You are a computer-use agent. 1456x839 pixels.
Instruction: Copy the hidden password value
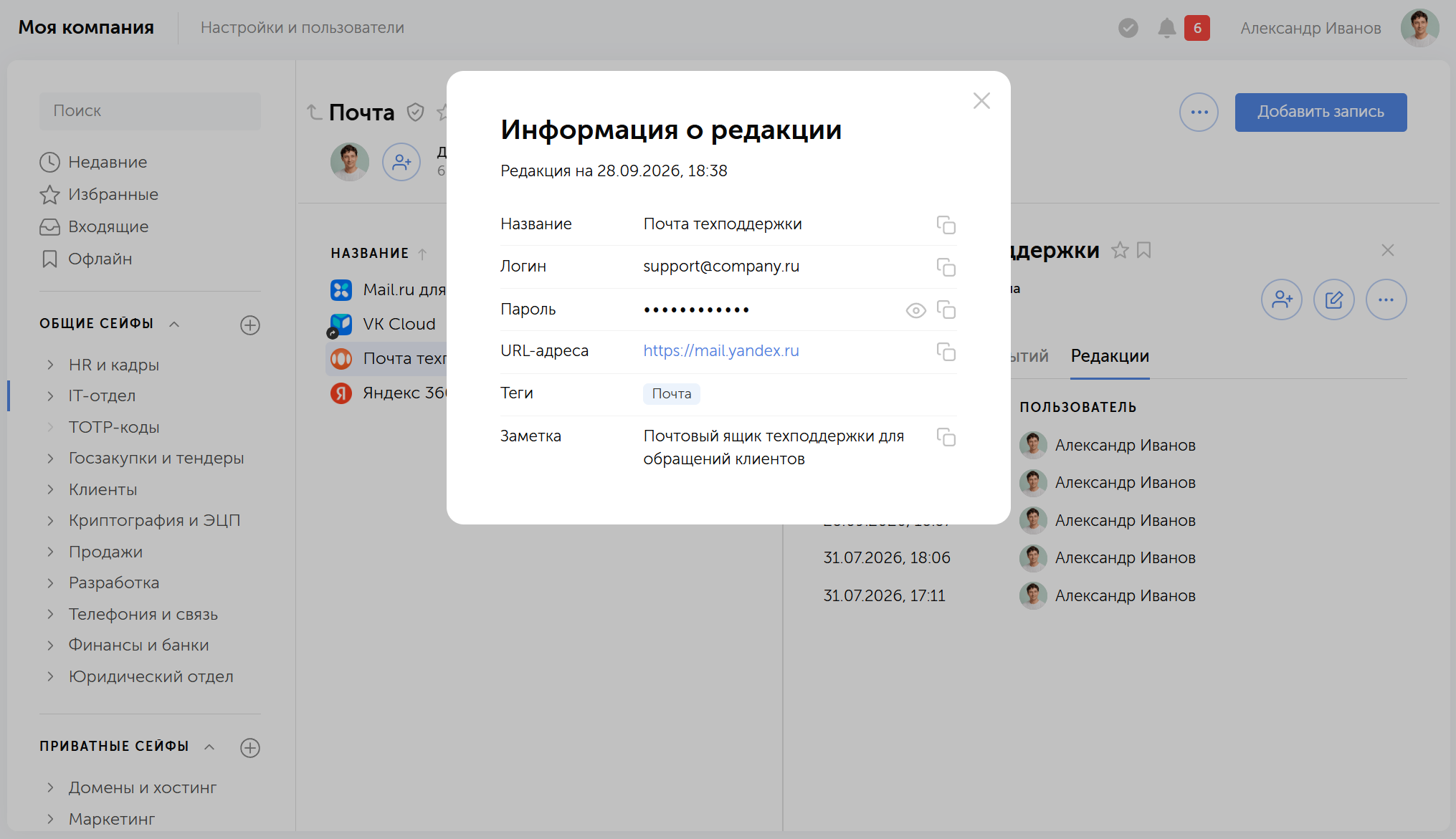tap(946, 310)
